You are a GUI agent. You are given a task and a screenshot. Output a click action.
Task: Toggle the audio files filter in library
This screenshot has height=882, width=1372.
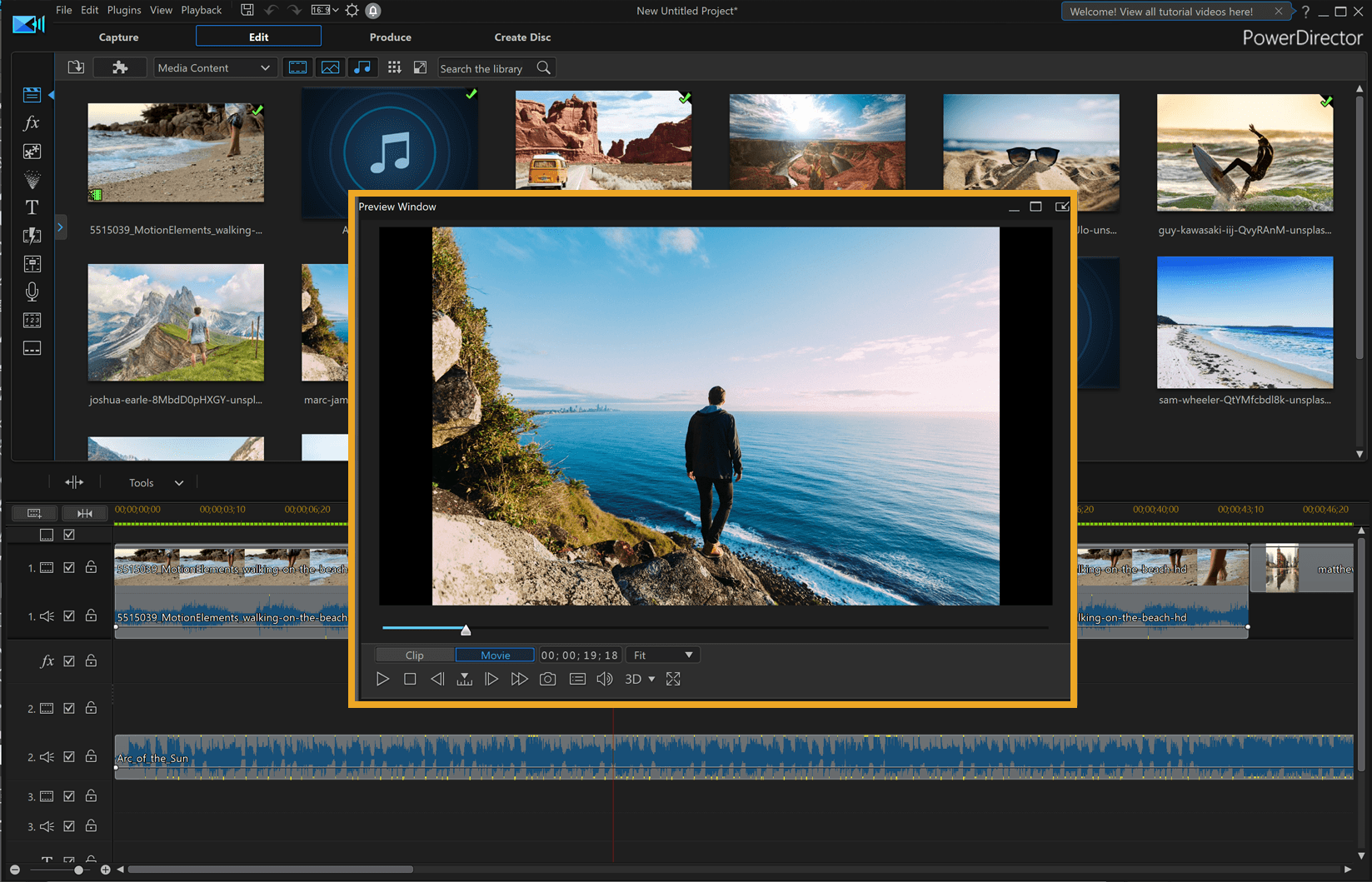pos(362,67)
